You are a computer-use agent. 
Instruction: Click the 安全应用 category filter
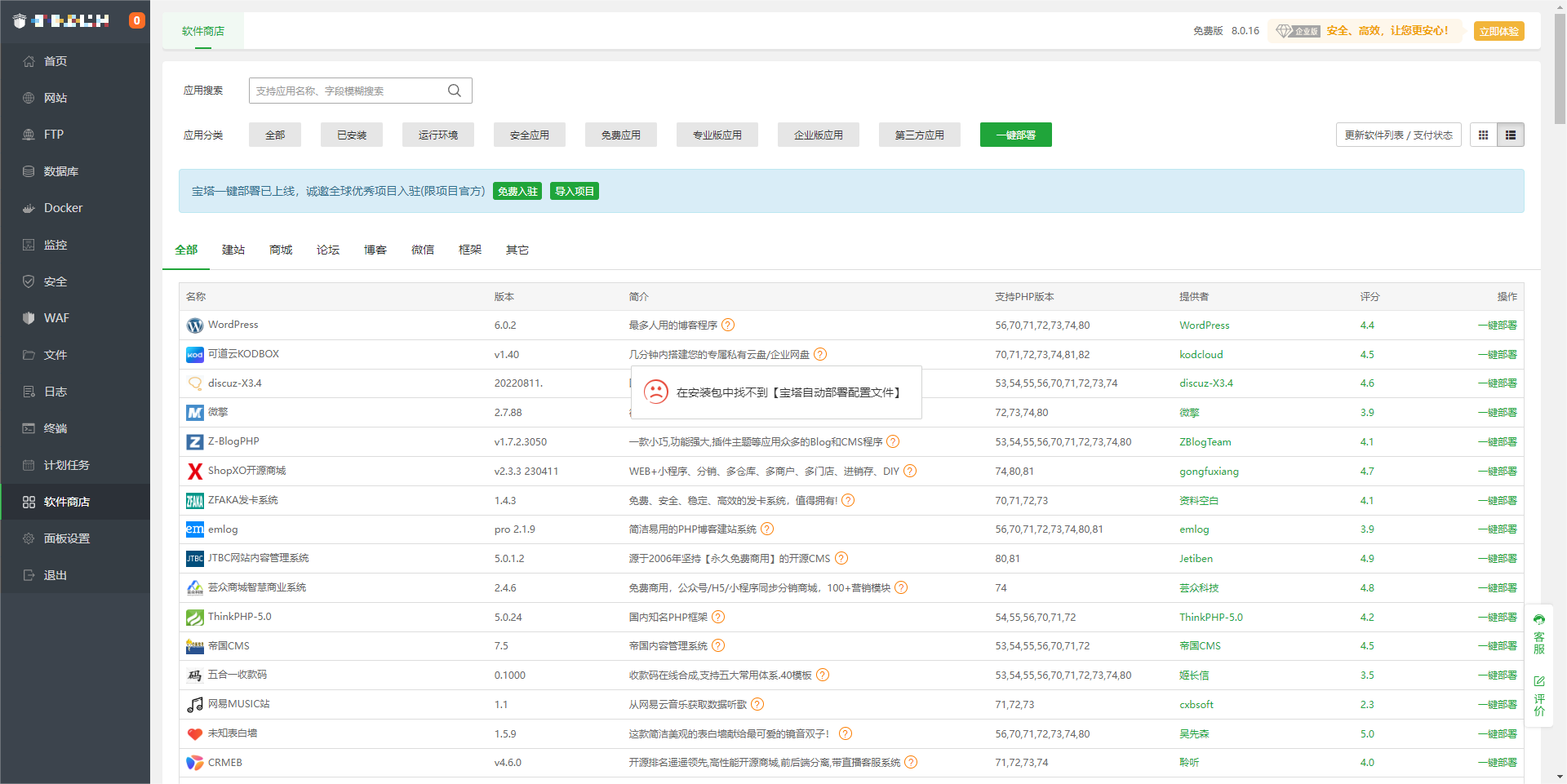[x=530, y=135]
